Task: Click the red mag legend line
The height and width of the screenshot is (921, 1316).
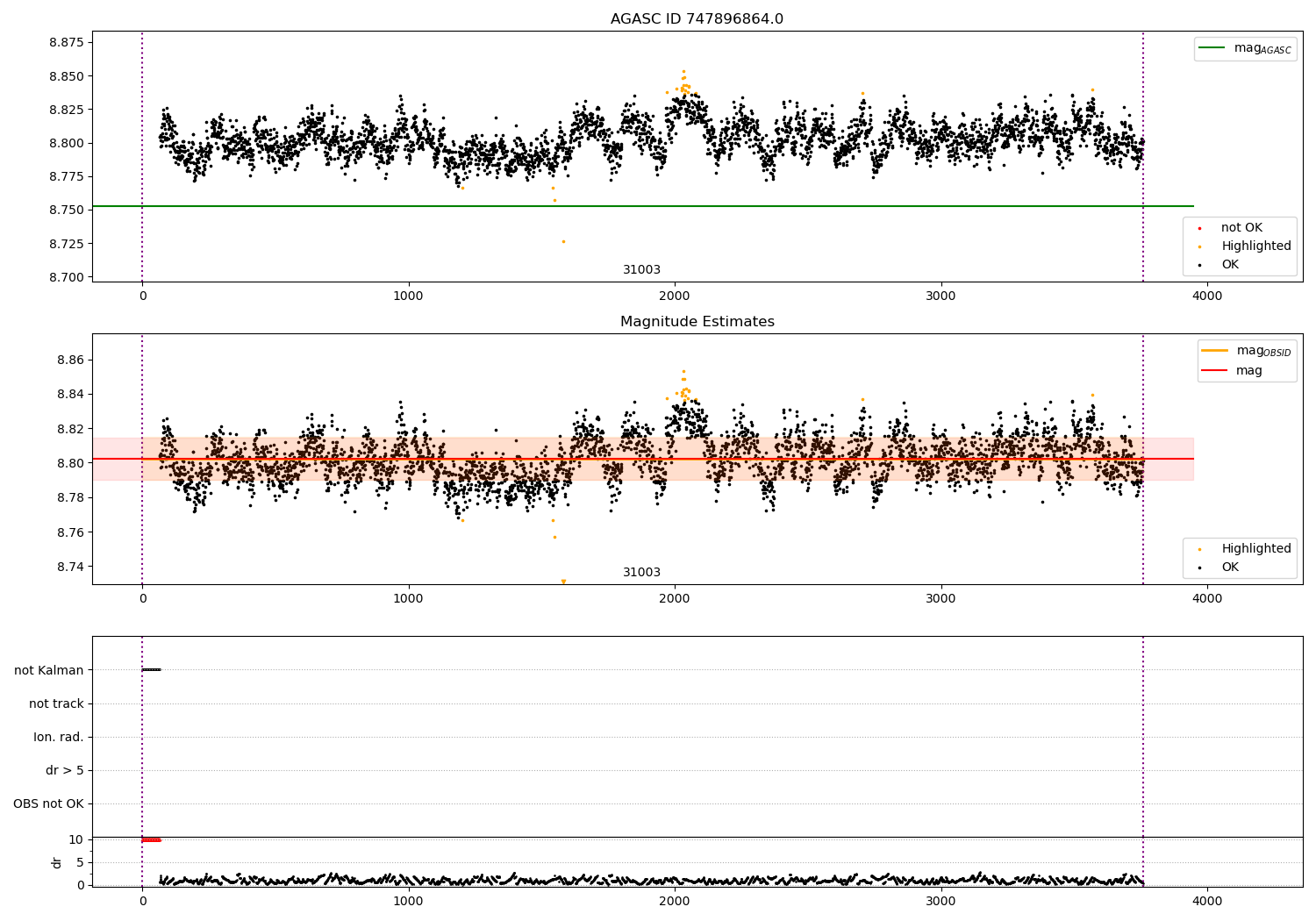Action: 1215,370
